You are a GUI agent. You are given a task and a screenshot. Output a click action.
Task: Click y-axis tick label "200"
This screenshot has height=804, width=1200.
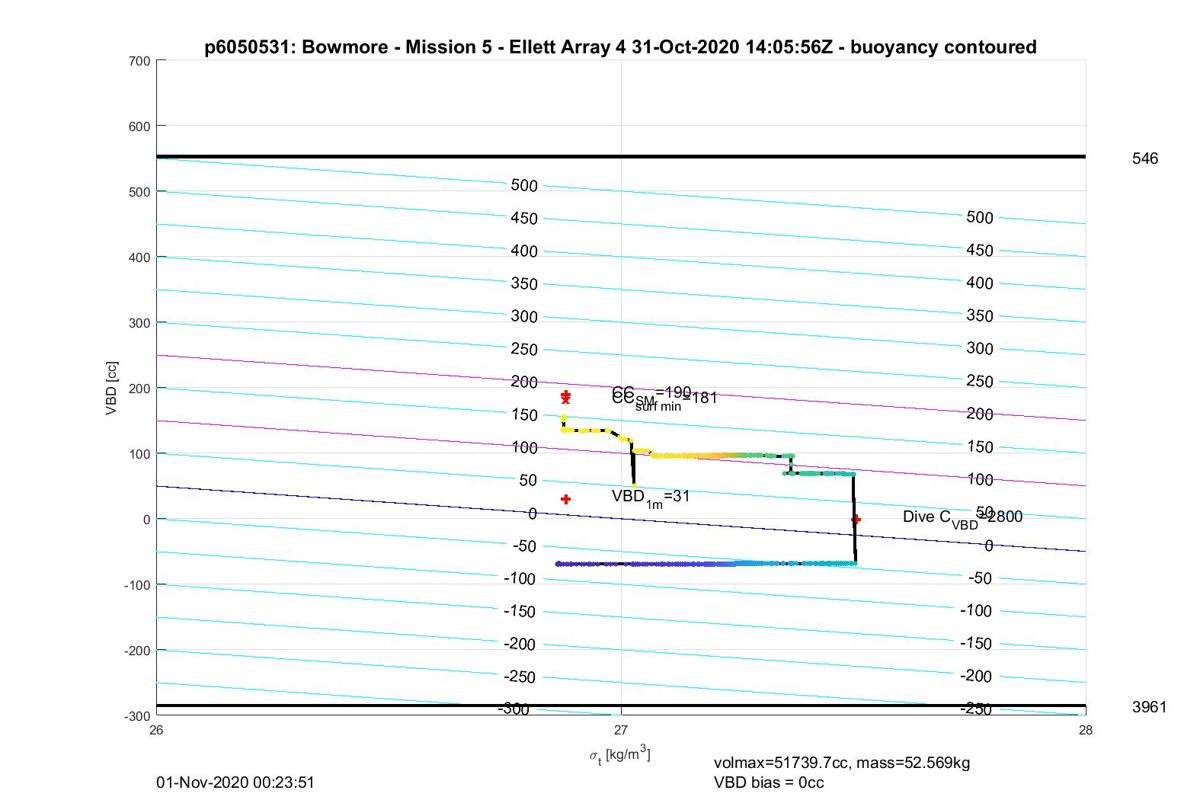(x=140, y=388)
